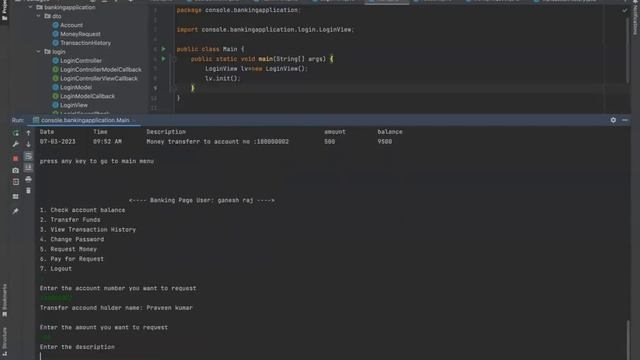Open run configuration wrench icon
The image size is (640, 360).
click(16, 144)
